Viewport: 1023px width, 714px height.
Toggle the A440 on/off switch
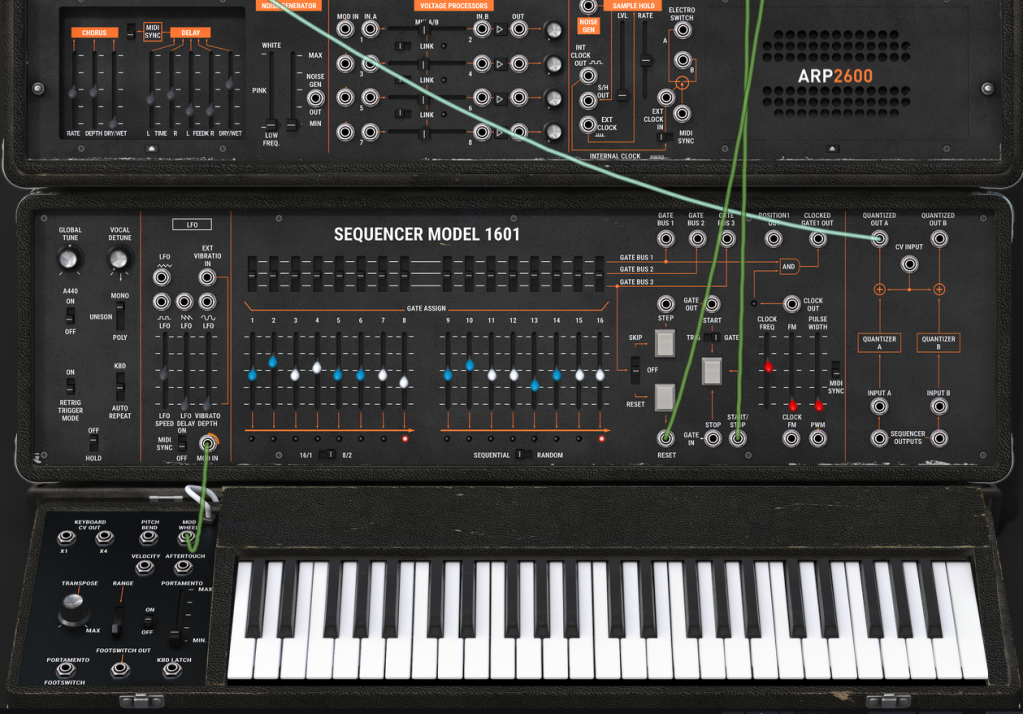click(x=70, y=317)
